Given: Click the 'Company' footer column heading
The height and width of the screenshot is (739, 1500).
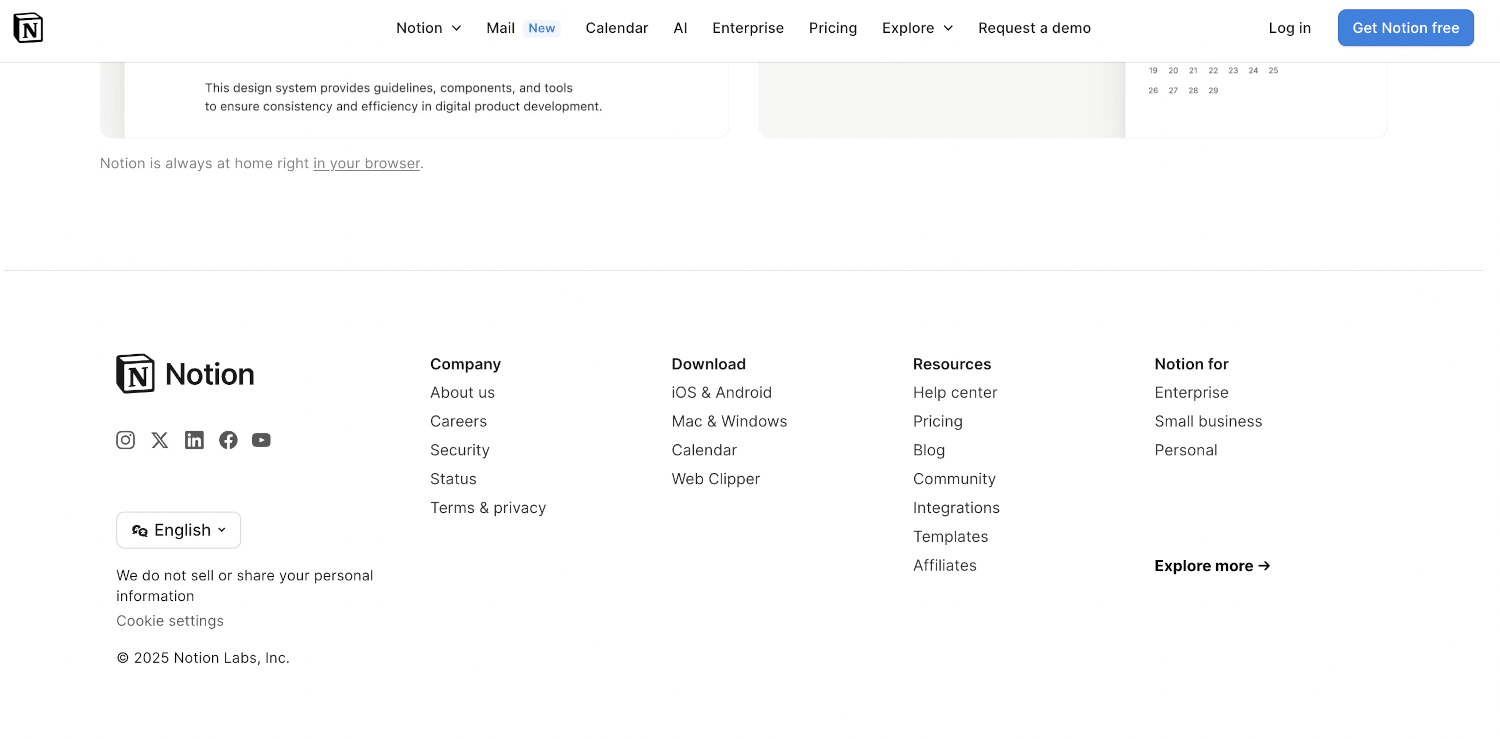Looking at the screenshot, I should (x=465, y=364).
